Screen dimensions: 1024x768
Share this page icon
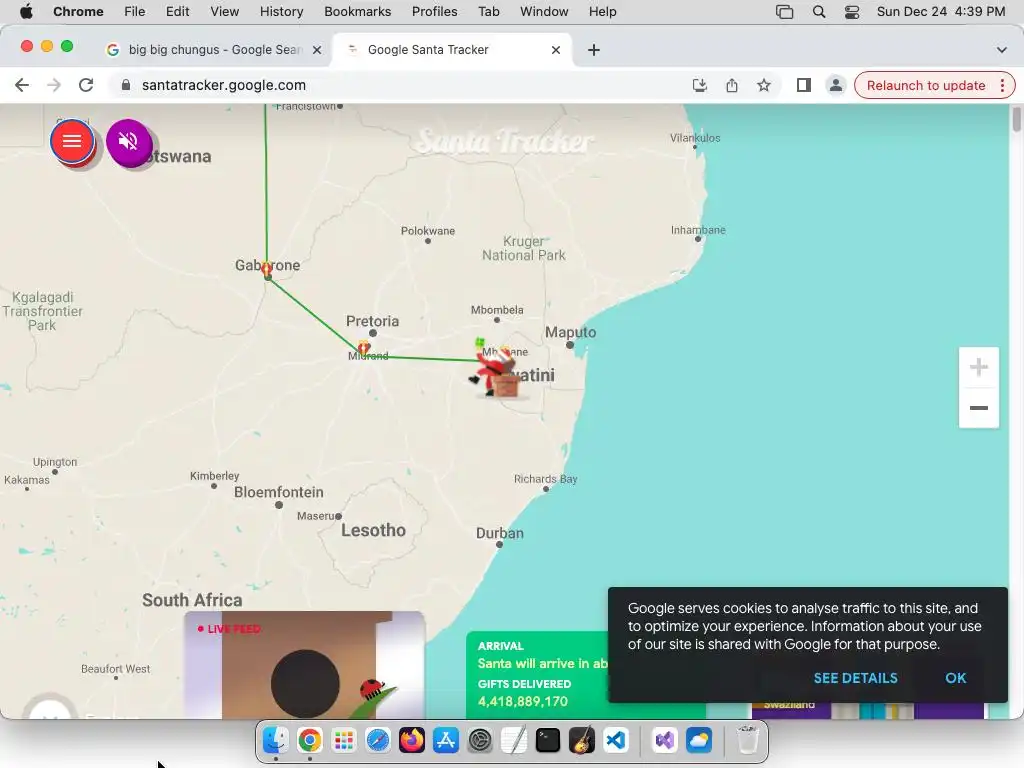coord(732,85)
